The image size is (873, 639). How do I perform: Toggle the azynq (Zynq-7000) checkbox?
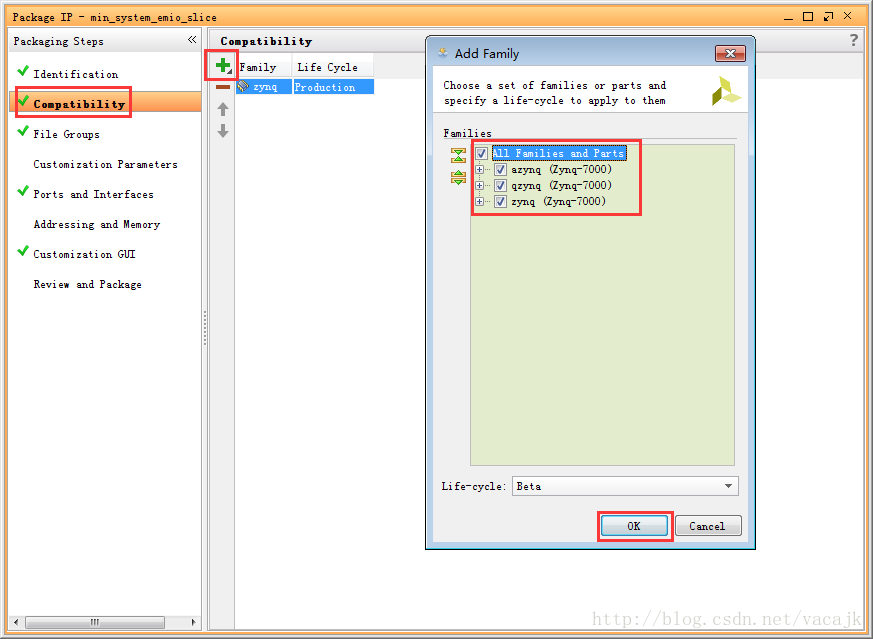point(500,169)
